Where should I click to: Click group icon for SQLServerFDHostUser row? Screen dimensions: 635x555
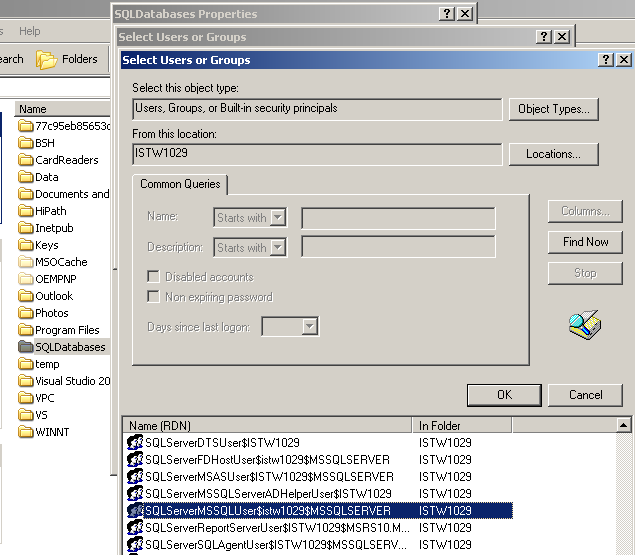point(135,459)
